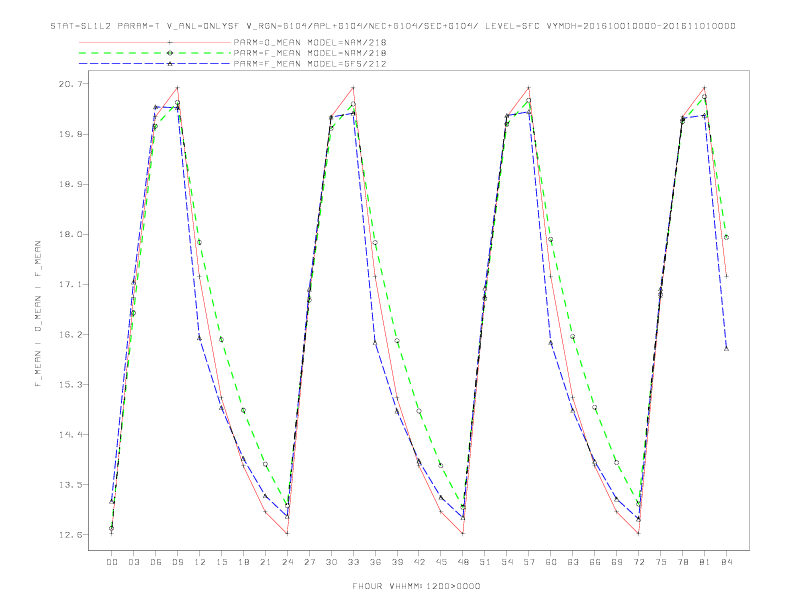Click x-axis tick label 69
This screenshot has height=612, width=792.
click(617, 562)
